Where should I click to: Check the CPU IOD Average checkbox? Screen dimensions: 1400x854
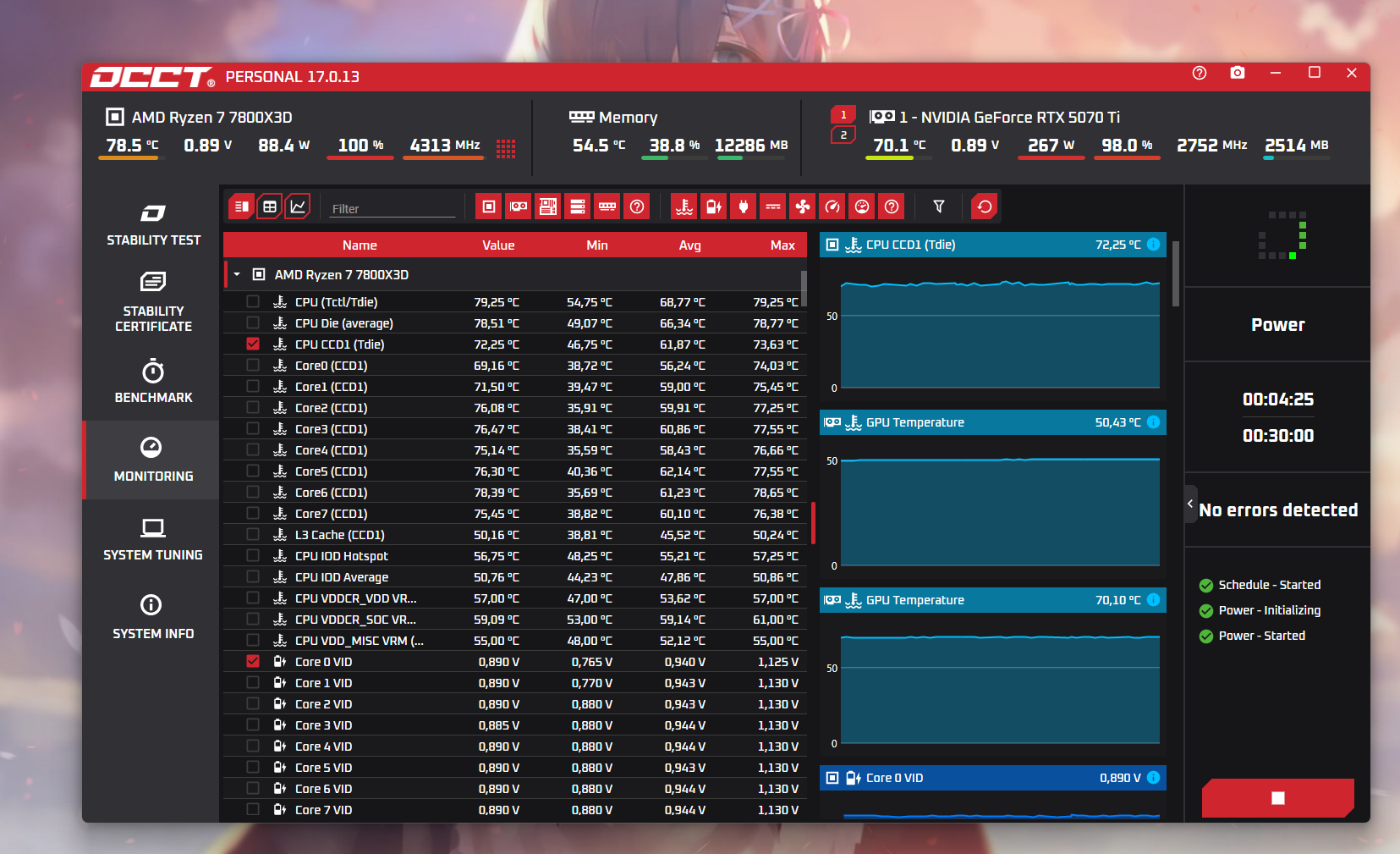[x=253, y=576]
